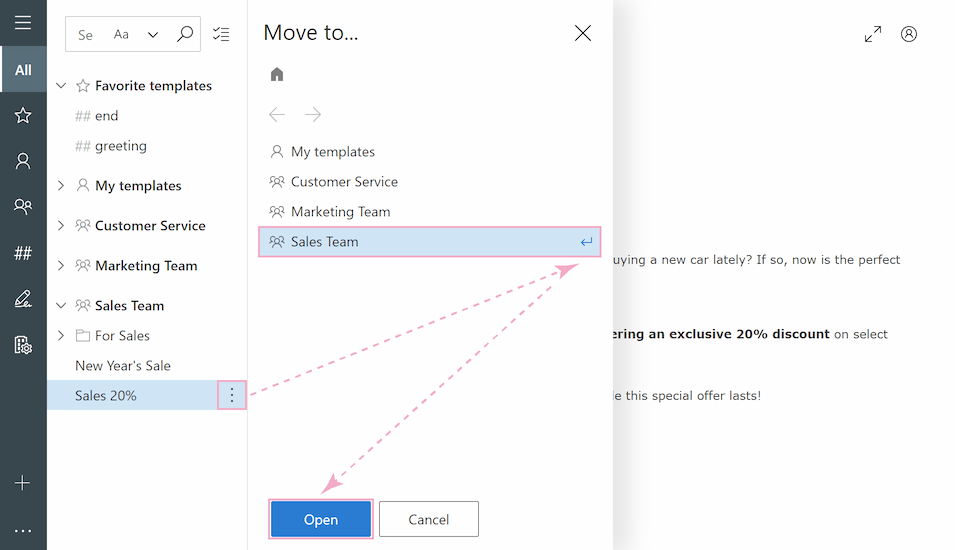Collapse the Sales Team tree node
The image size is (955, 550).
(61, 305)
